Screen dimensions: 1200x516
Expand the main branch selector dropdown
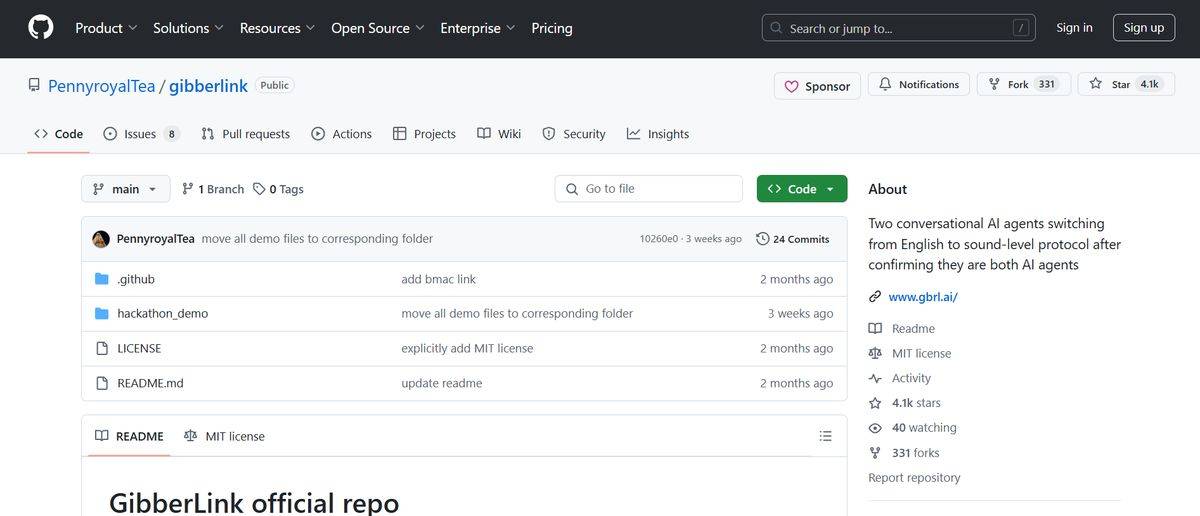click(x=126, y=189)
